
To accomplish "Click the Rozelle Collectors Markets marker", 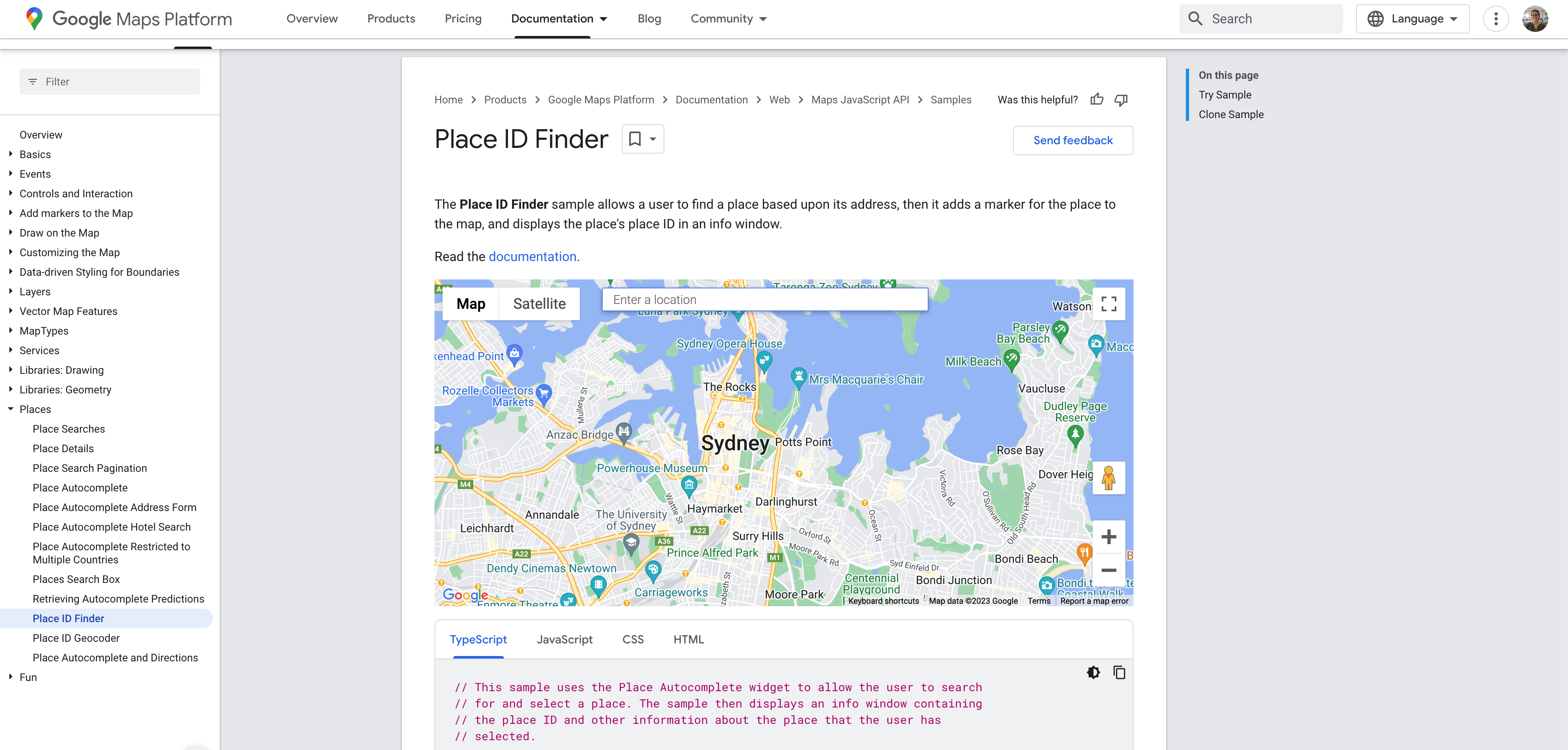I will (543, 395).
